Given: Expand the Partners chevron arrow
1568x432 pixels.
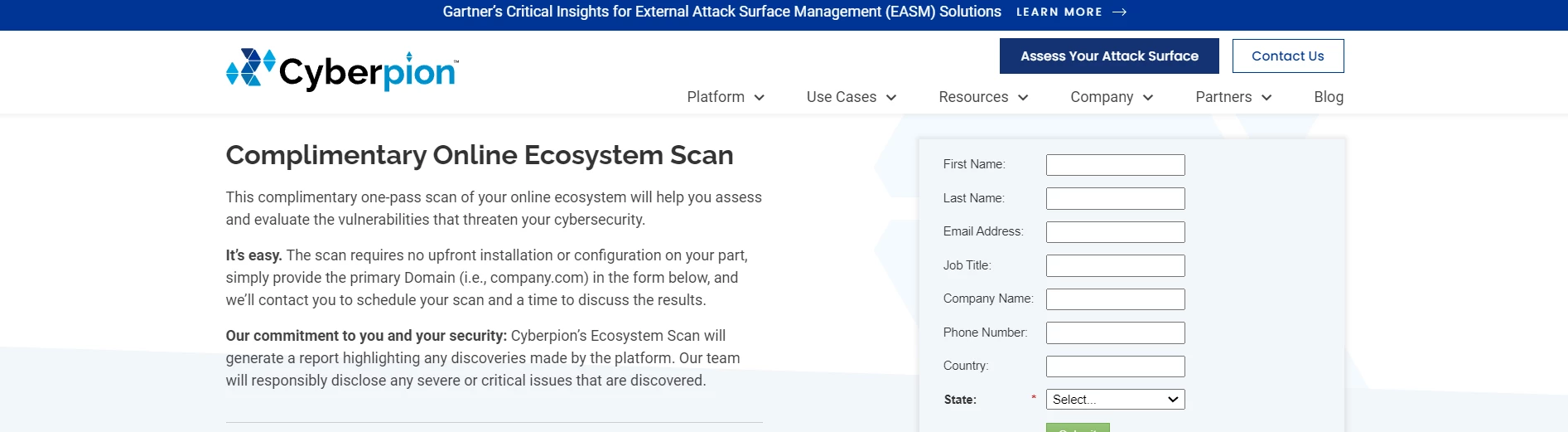Looking at the screenshot, I should click(1266, 98).
